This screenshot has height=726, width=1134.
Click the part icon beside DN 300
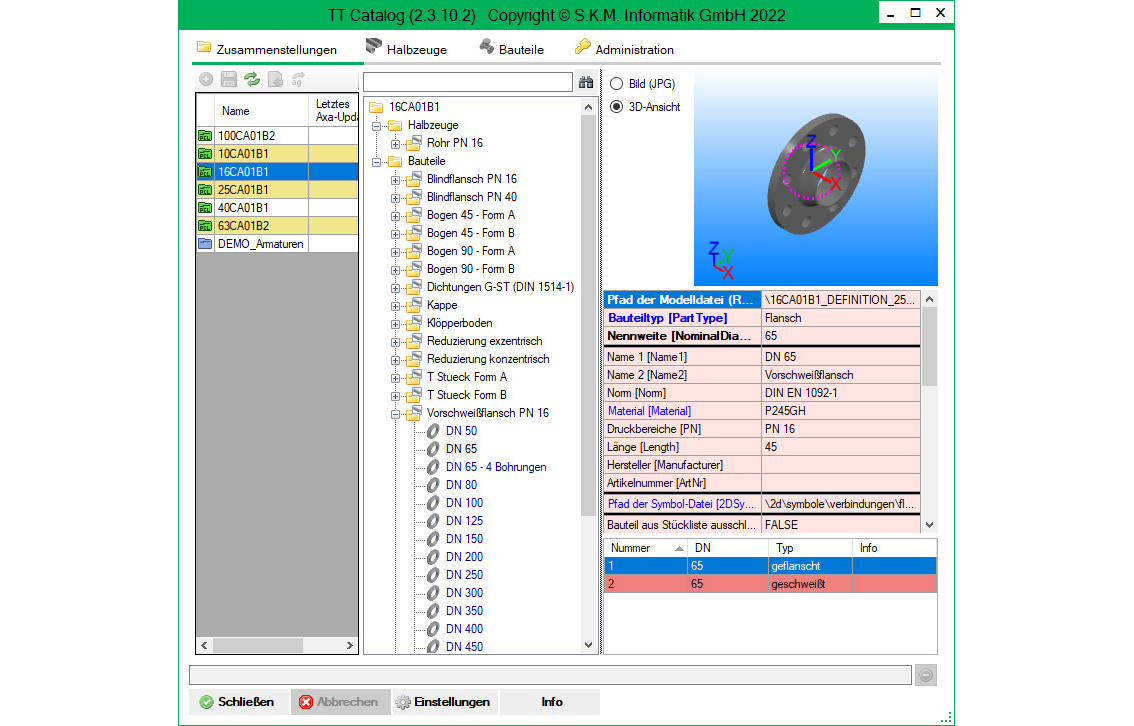(x=433, y=593)
